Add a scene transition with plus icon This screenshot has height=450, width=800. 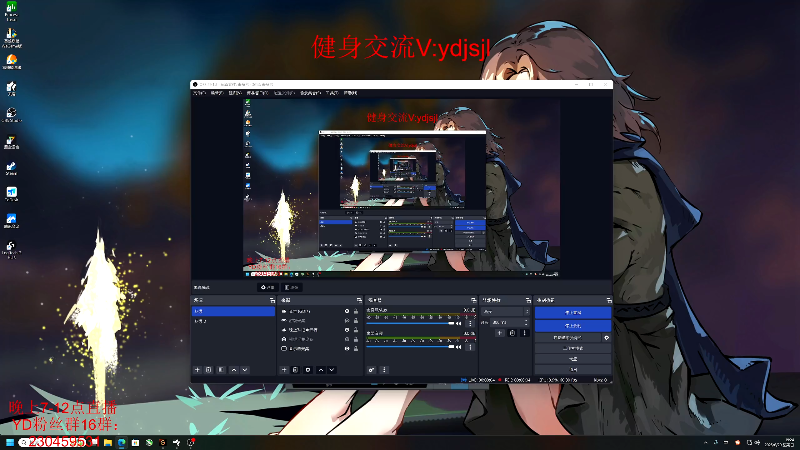click(499, 333)
